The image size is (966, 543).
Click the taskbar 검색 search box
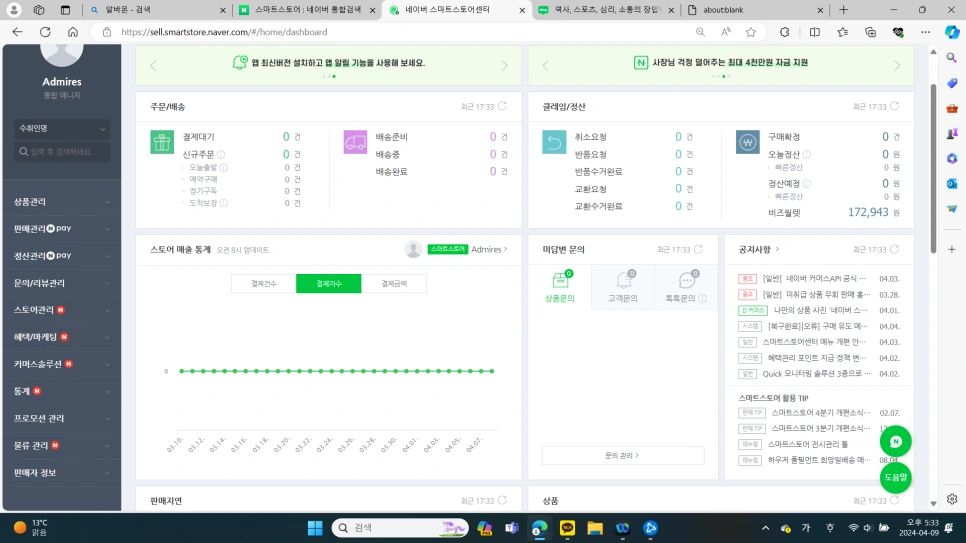pyautogui.click(x=400, y=528)
